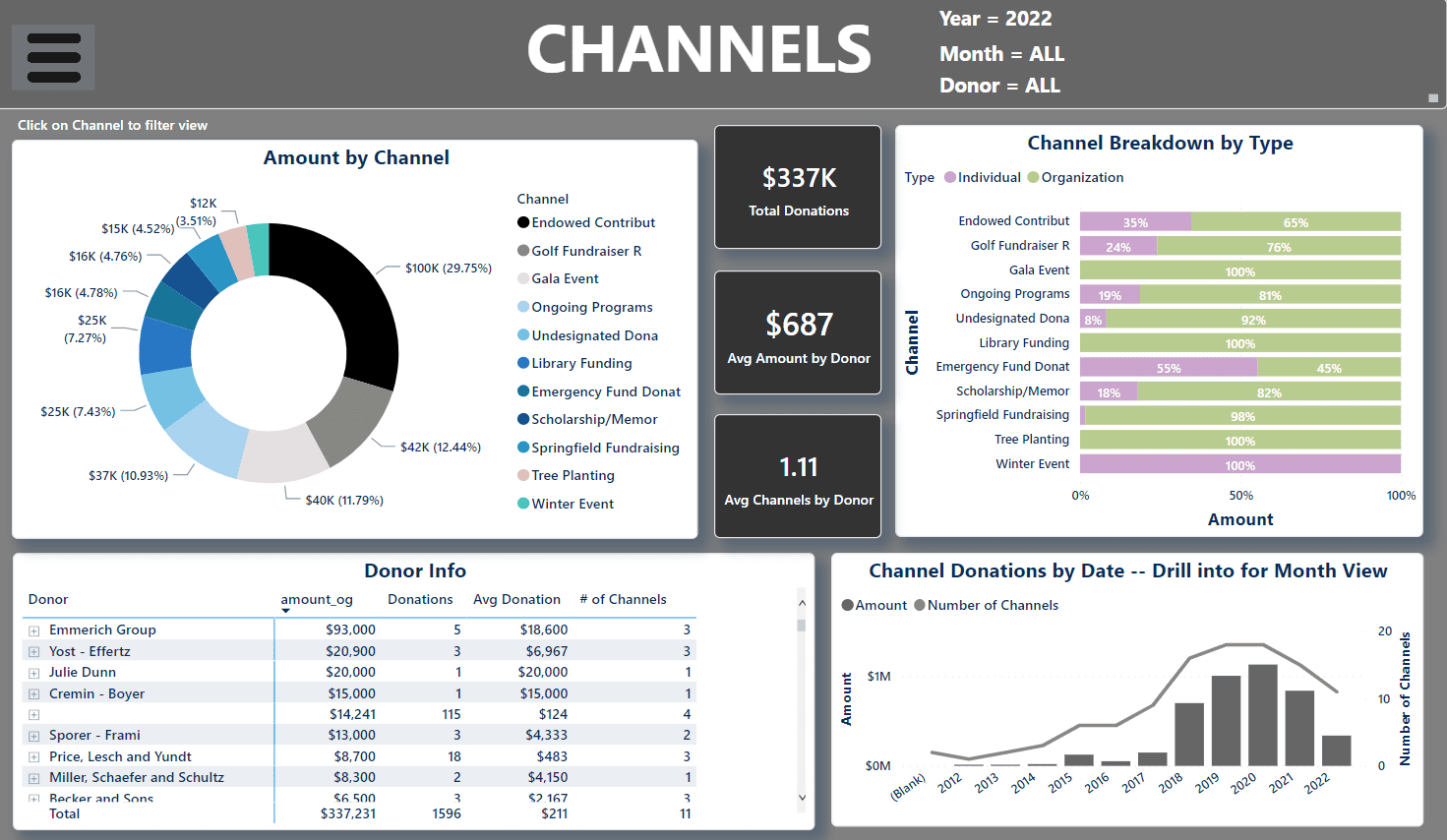Select Scholarship/Memor legend item

(588, 419)
